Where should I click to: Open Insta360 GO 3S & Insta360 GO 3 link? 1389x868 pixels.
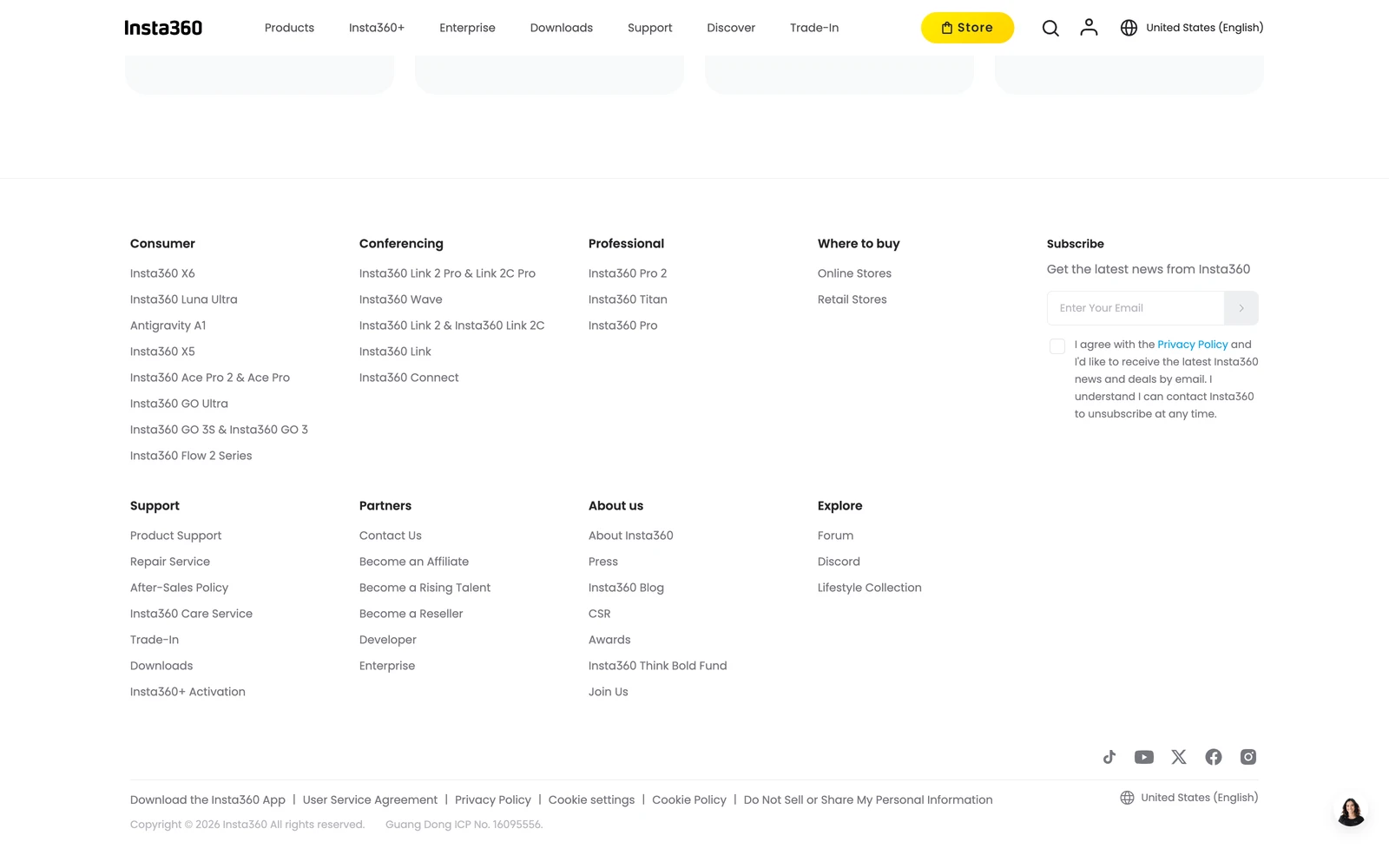pyautogui.click(x=219, y=430)
